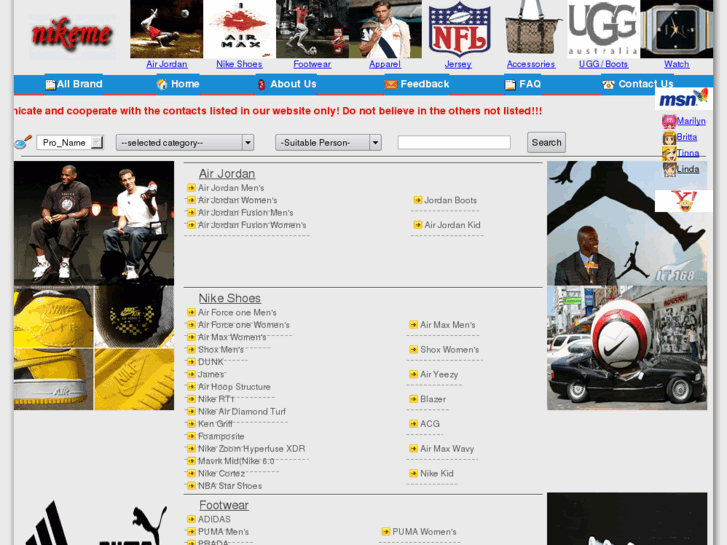The height and width of the screenshot is (545, 727).
Task: Open the Pro_Name dropdown
Action: tap(70, 142)
